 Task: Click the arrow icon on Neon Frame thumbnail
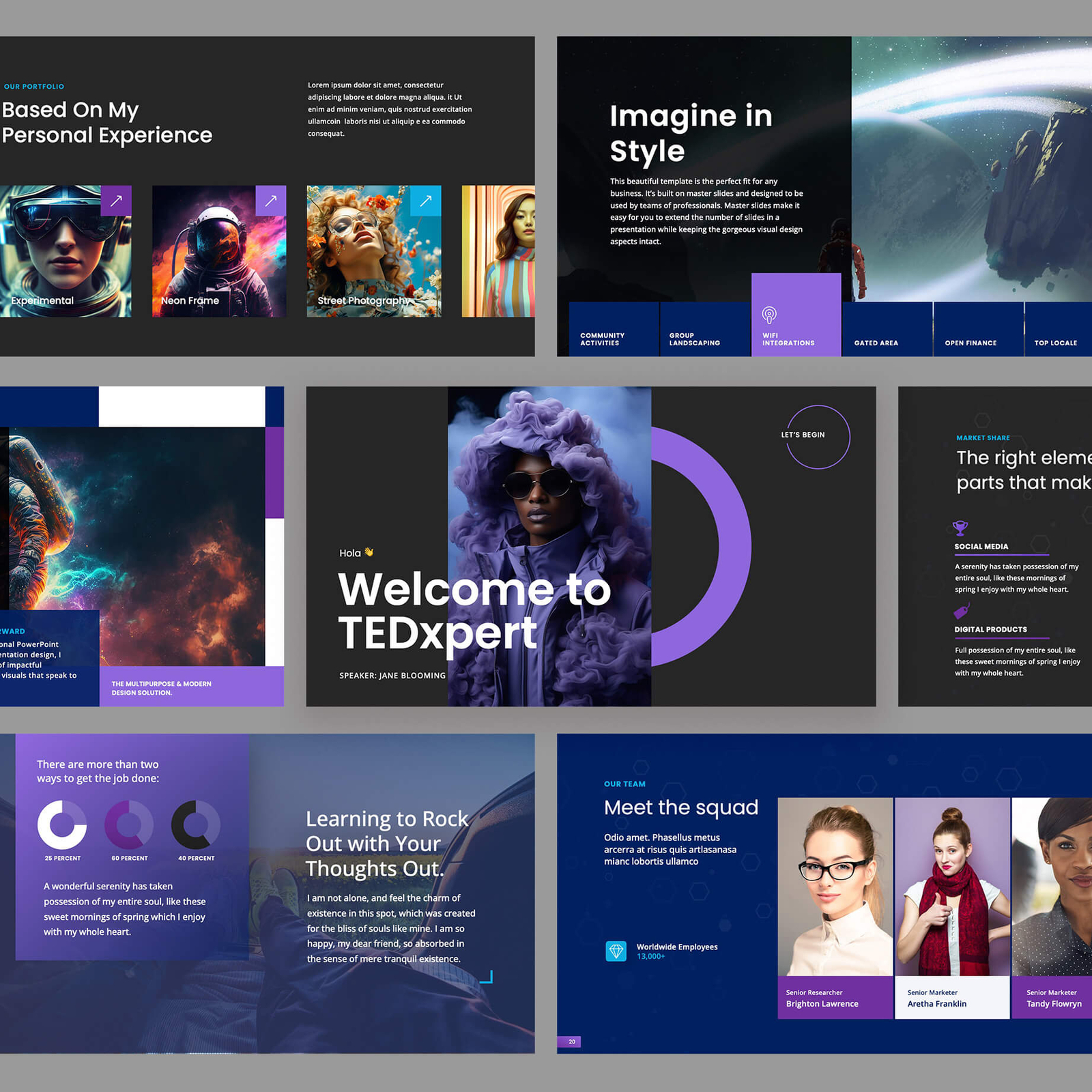(x=271, y=201)
